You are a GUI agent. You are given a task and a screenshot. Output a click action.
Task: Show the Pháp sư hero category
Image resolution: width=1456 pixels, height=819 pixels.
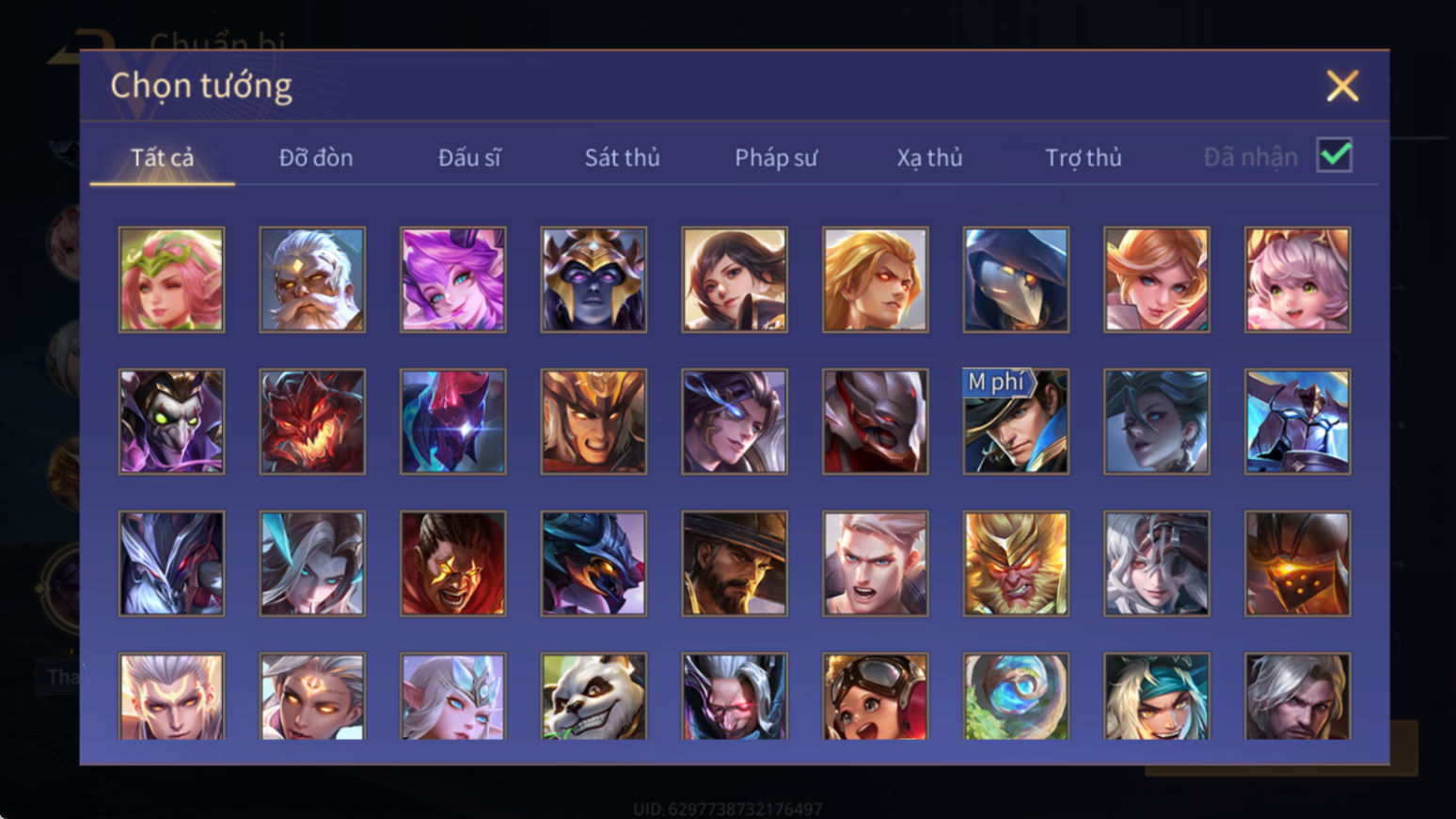pyautogui.click(x=776, y=158)
